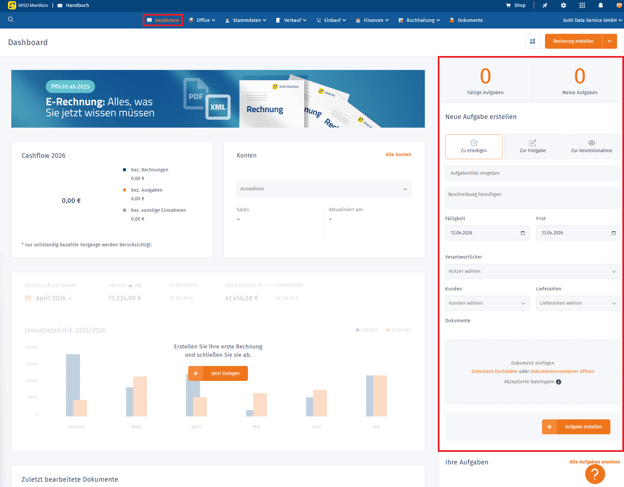Expand arrow next to 'Rechnung erstellen'
The width and height of the screenshot is (624, 487).
click(x=610, y=42)
